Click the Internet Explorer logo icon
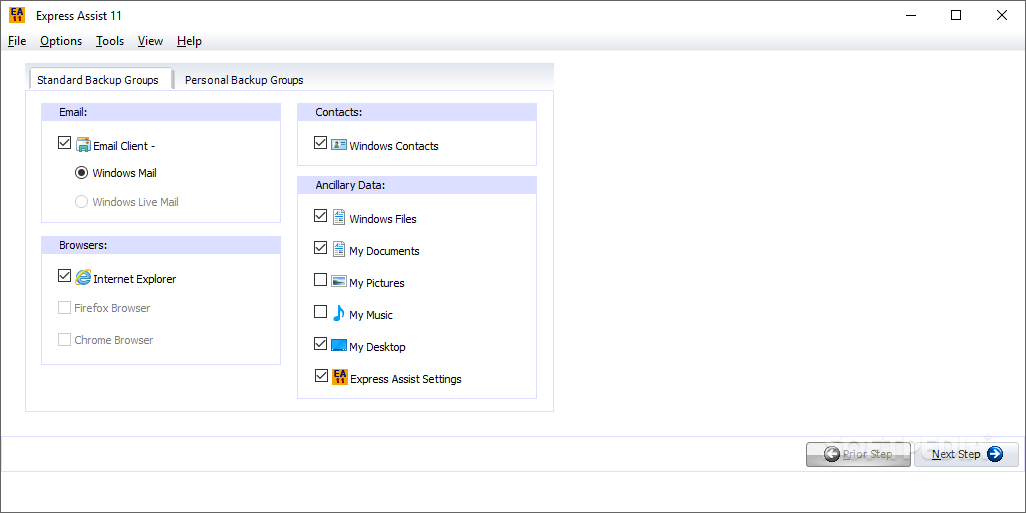1026x513 pixels. tap(83, 277)
